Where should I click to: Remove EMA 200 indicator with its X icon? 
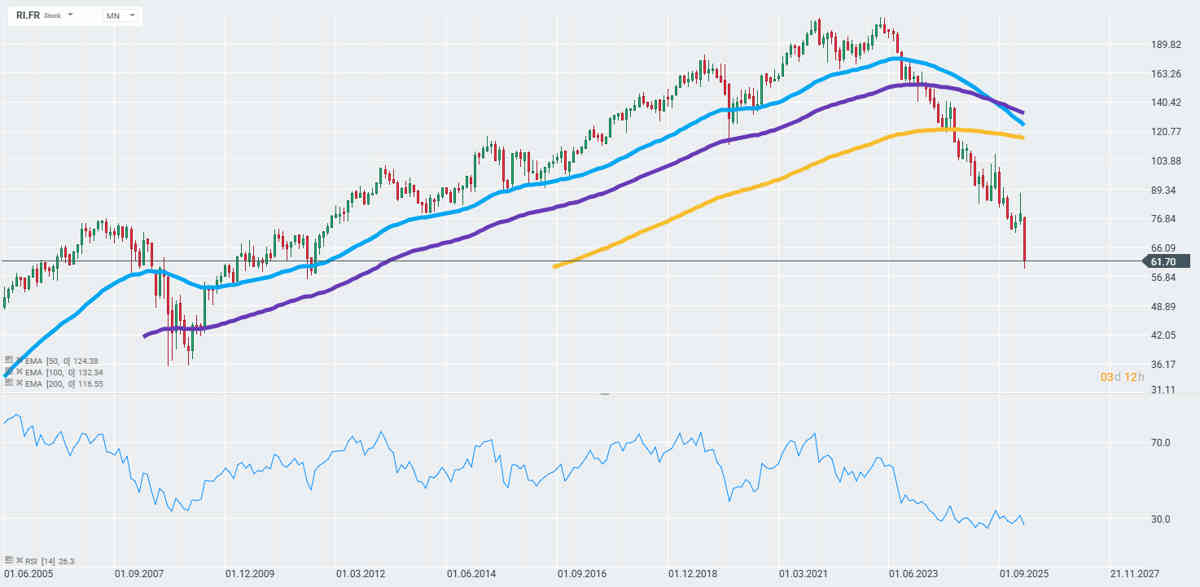coord(18,383)
